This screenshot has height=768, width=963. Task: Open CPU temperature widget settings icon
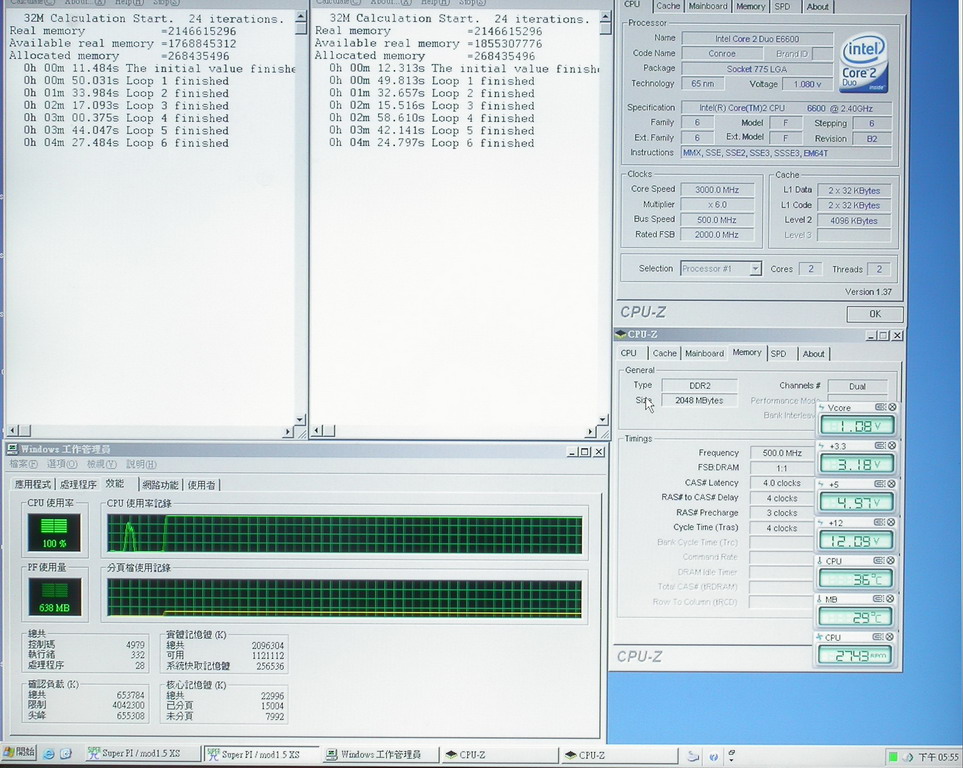(x=880, y=560)
